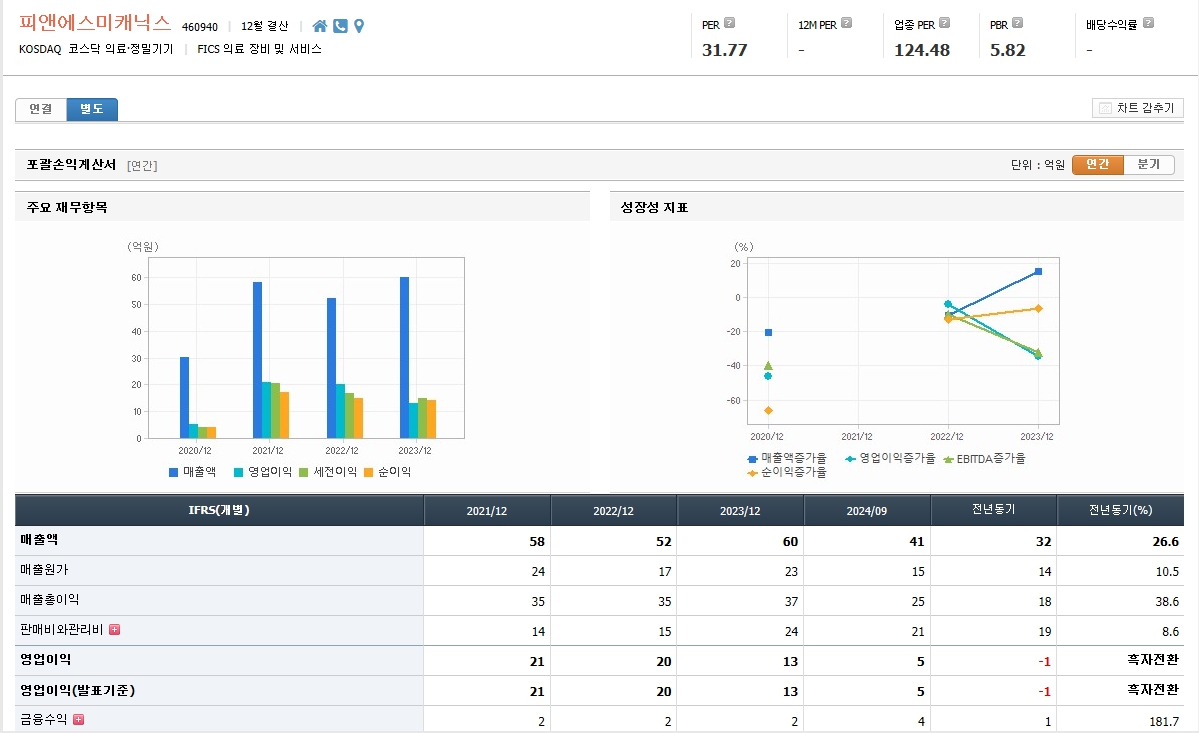Toggle the 영업이익 legend swatch

(239, 472)
